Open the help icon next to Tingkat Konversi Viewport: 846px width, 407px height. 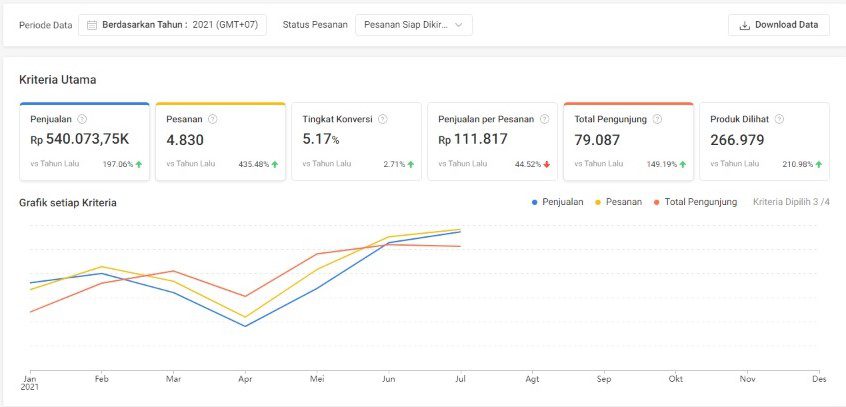(x=383, y=119)
